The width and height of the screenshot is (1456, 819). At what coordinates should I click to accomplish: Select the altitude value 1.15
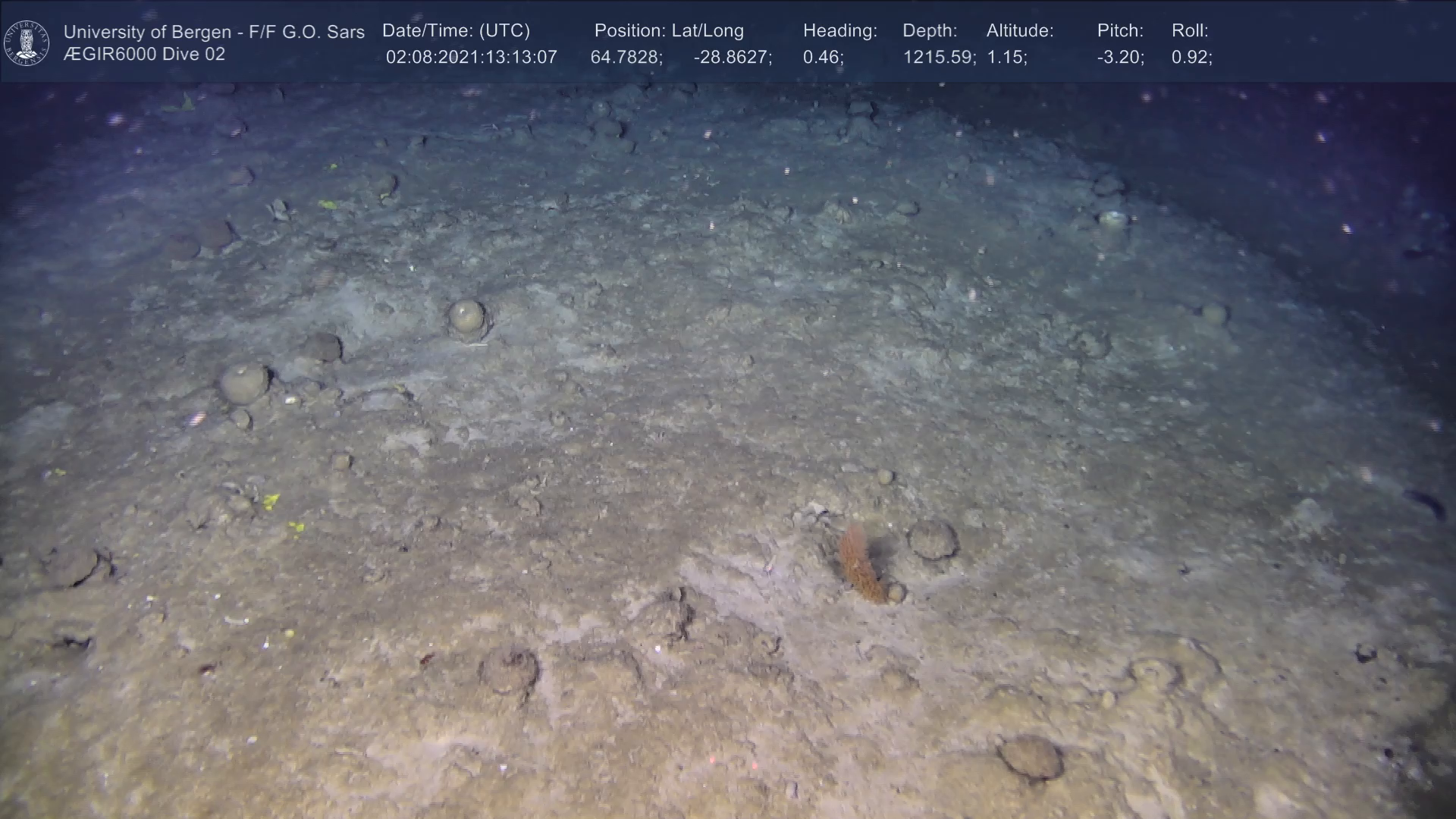click(x=1006, y=58)
